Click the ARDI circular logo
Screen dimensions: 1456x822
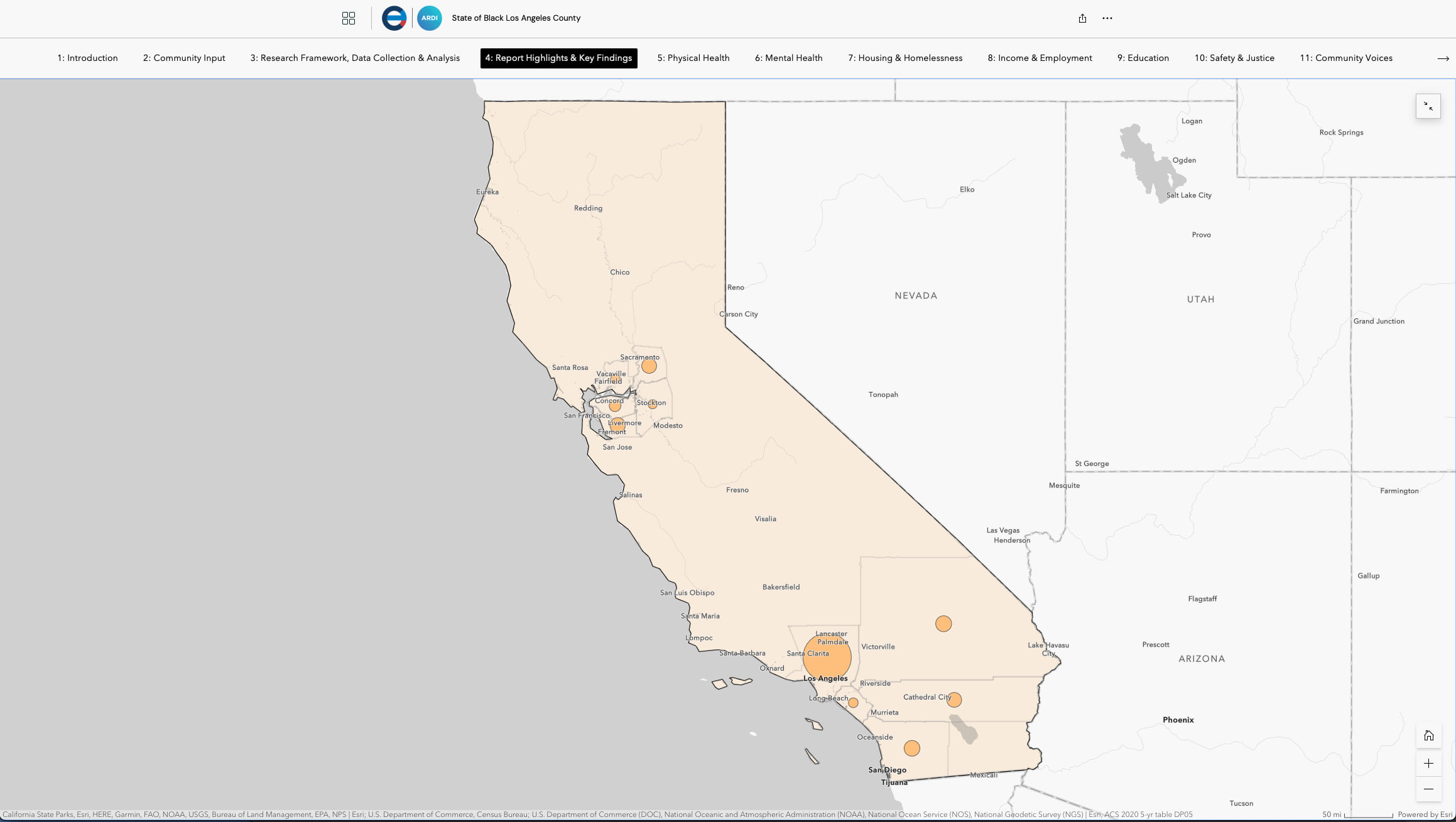coord(430,18)
